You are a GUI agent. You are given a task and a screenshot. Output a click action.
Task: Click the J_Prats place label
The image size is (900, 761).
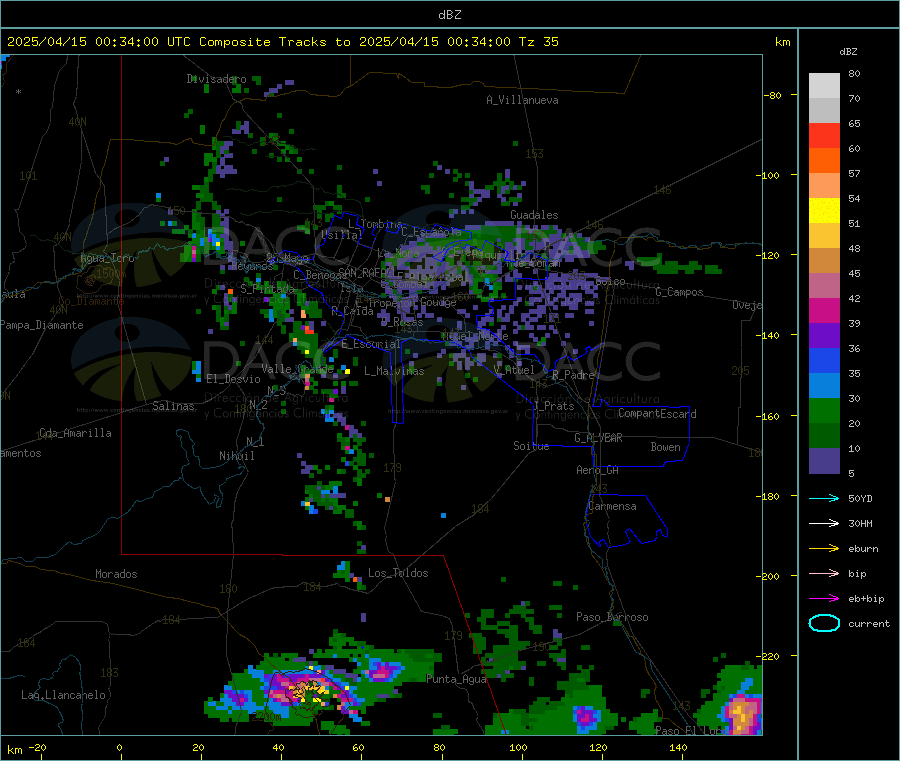[553, 406]
